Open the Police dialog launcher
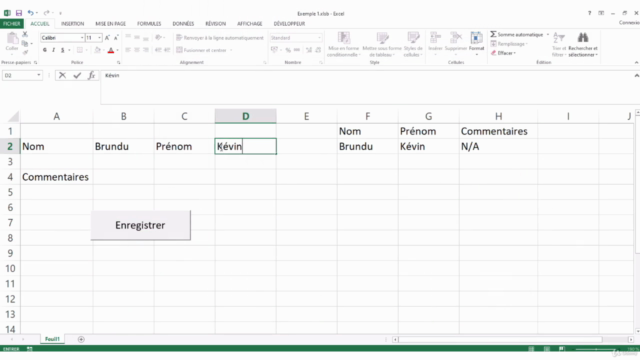The height and width of the screenshot is (360, 640). pos(119,63)
